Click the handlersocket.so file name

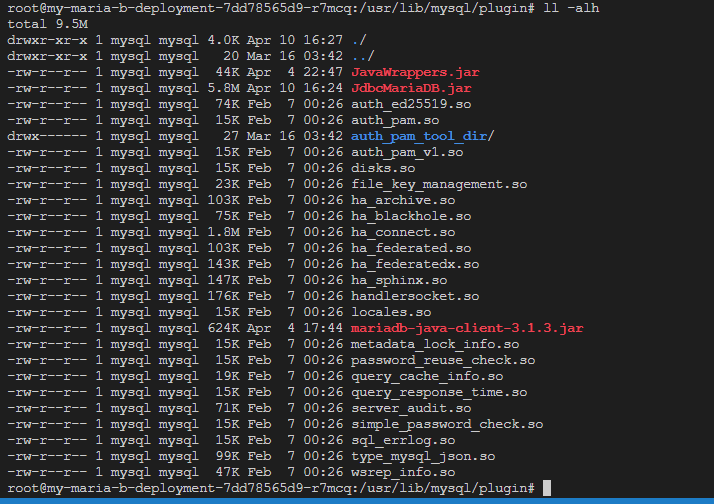pos(414,296)
